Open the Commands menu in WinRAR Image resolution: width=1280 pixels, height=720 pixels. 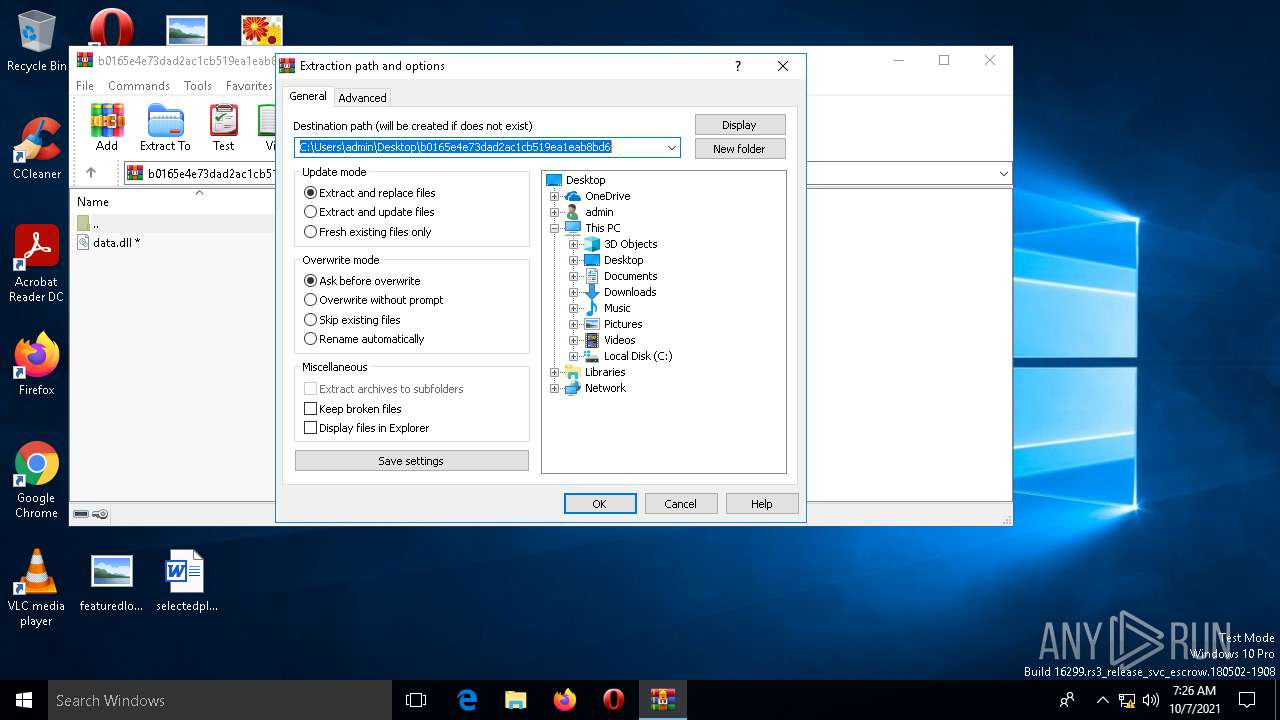click(x=139, y=86)
